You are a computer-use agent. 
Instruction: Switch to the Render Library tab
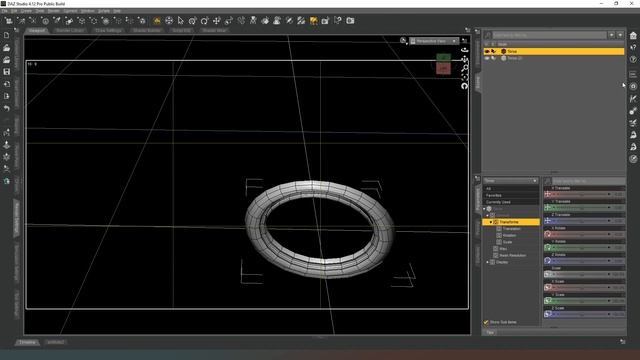[x=70, y=31]
